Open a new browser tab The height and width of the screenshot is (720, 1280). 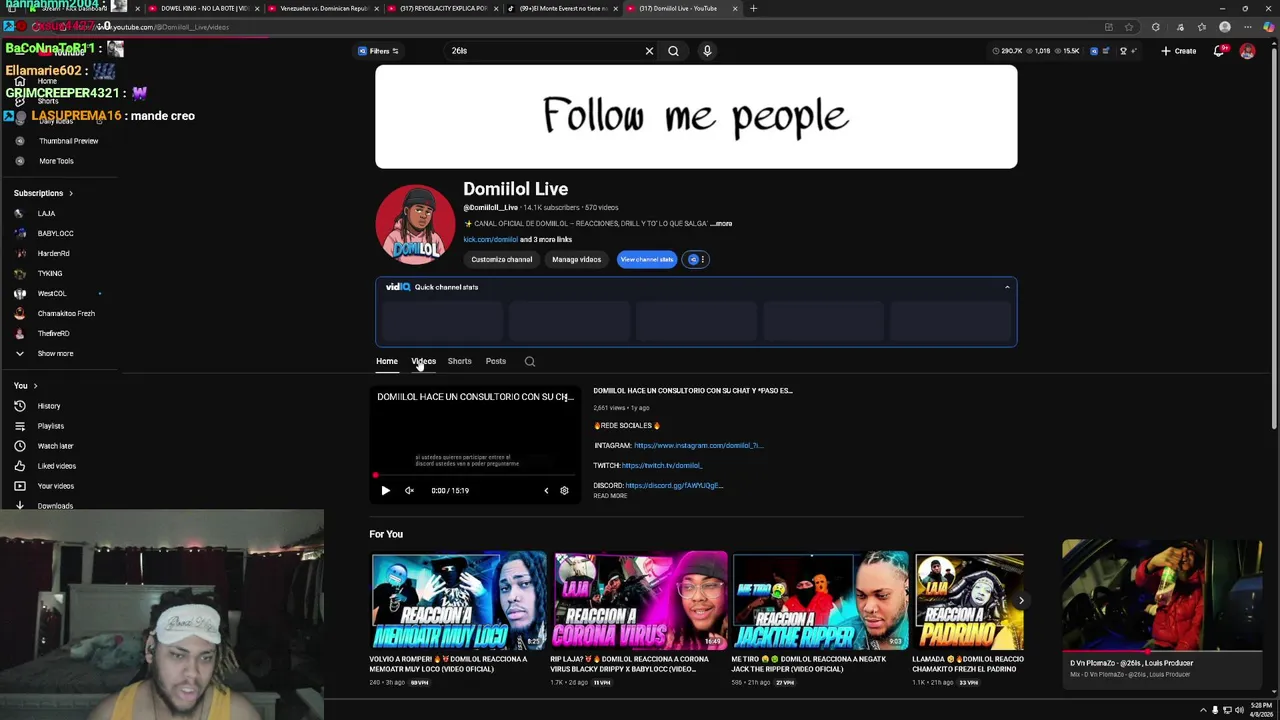tap(753, 8)
